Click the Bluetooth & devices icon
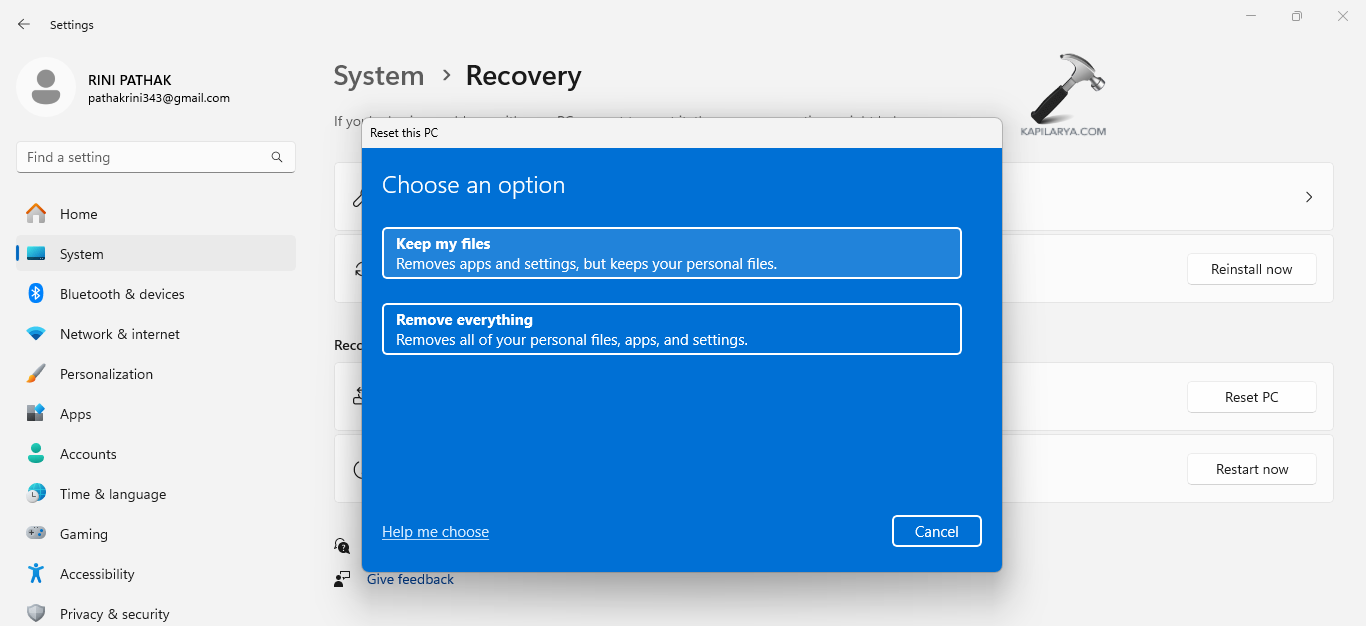This screenshot has width=1366, height=626. [36, 294]
